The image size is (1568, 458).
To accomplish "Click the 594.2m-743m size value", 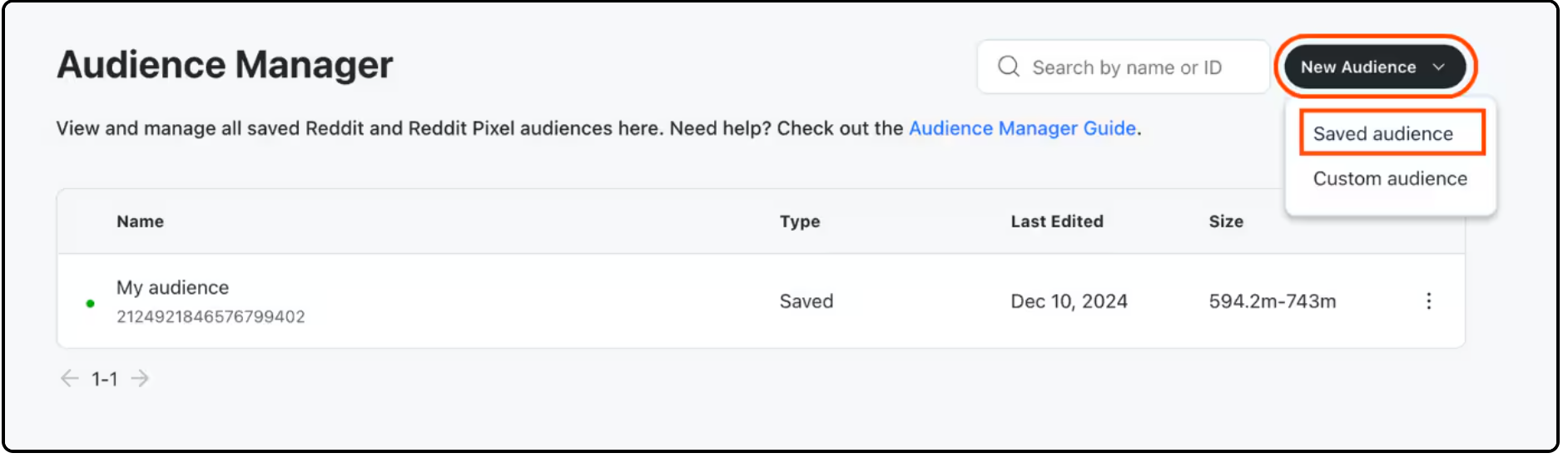I will point(1272,301).
